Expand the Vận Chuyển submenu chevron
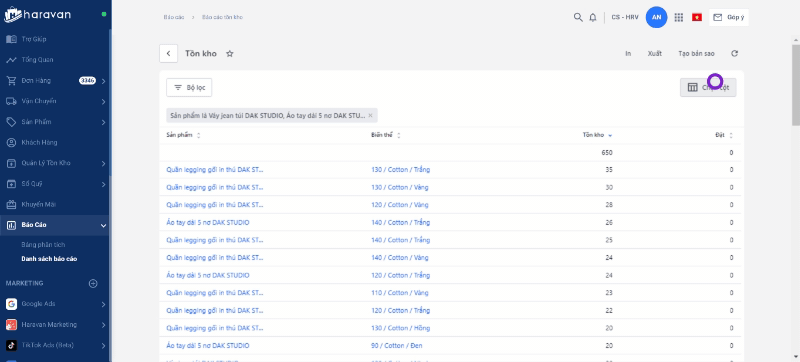The width and height of the screenshot is (800, 362). [103, 101]
